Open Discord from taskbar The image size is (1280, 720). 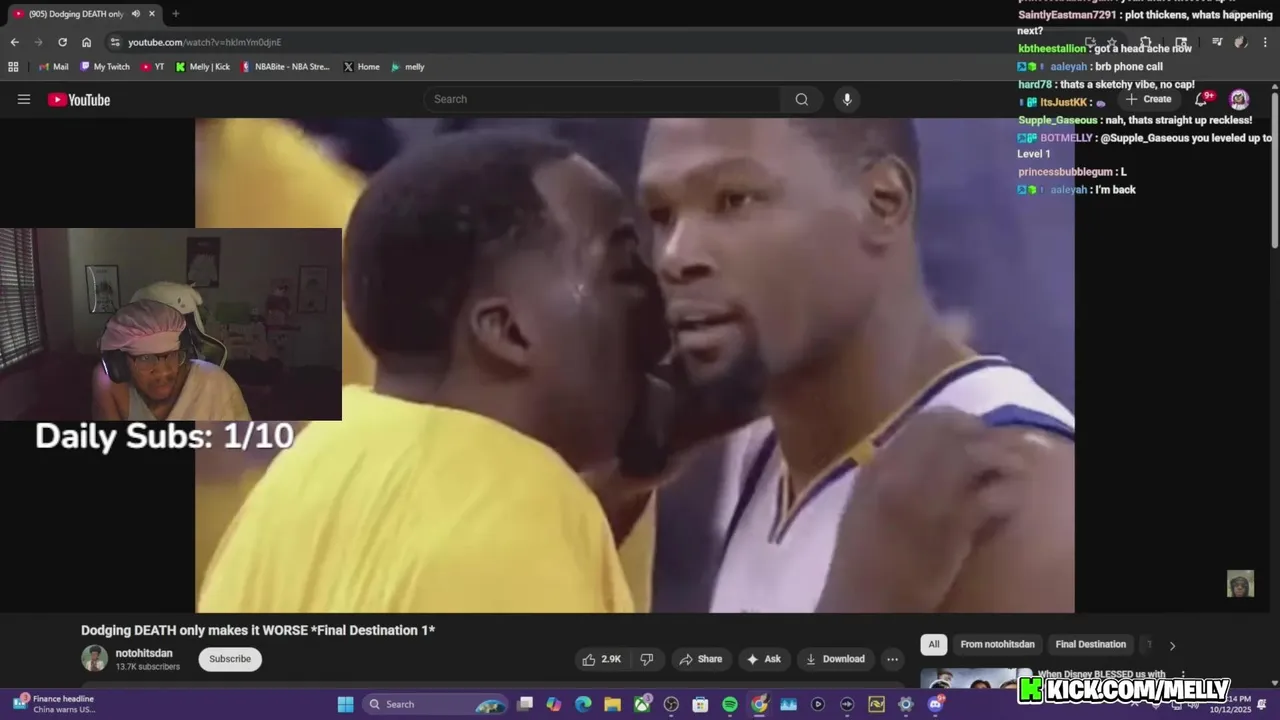935,704
